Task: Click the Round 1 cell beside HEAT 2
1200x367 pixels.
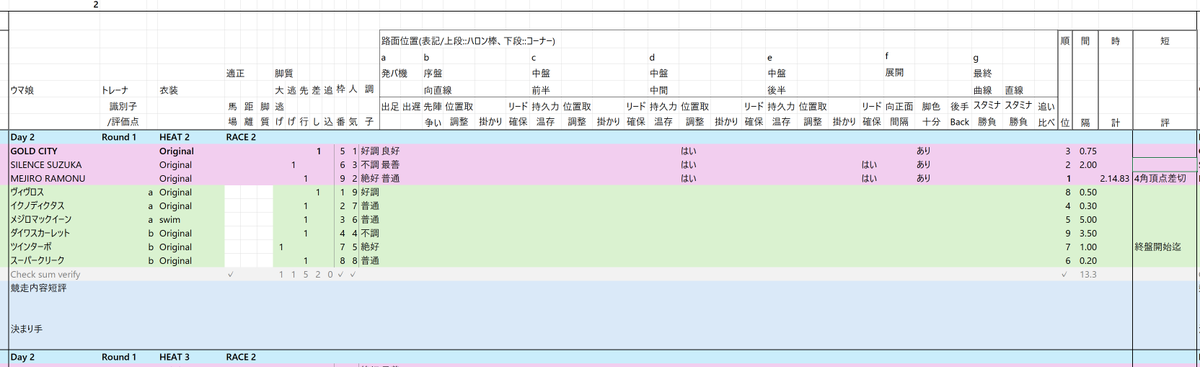Action: (x=120, y=136)
